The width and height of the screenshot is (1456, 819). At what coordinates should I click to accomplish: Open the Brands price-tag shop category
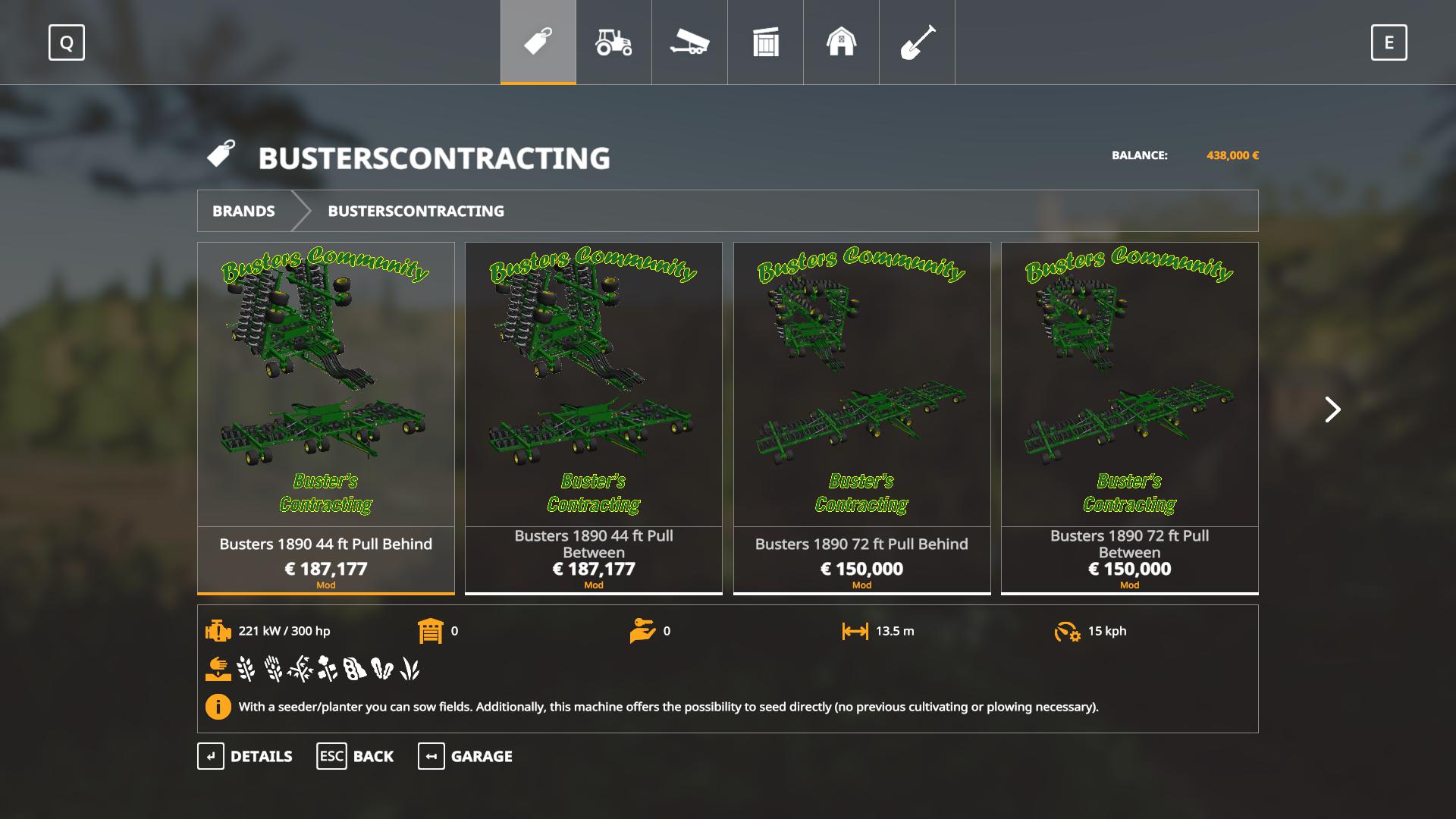coord(538,42)
